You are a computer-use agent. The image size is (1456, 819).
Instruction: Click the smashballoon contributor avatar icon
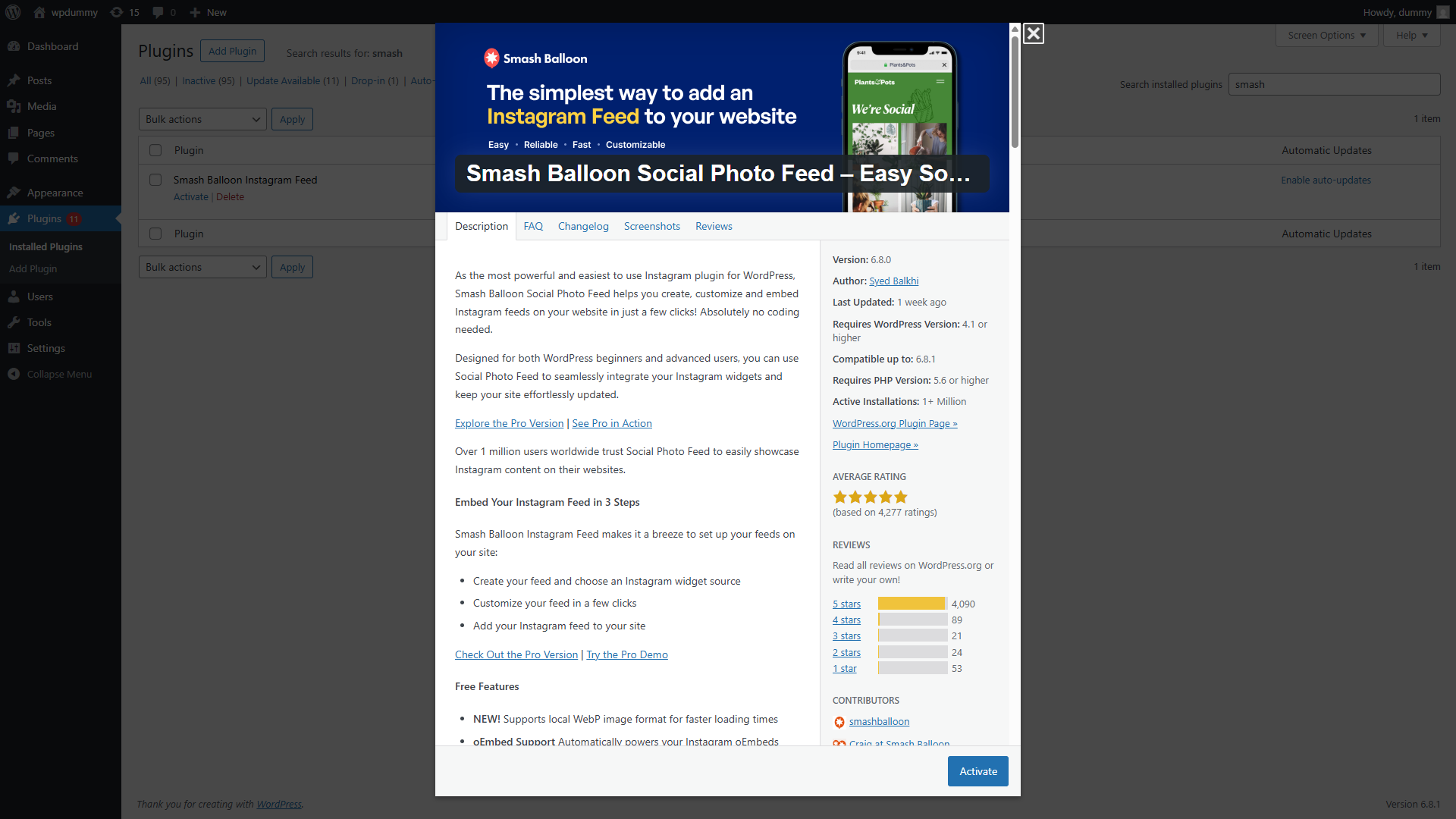839,722
